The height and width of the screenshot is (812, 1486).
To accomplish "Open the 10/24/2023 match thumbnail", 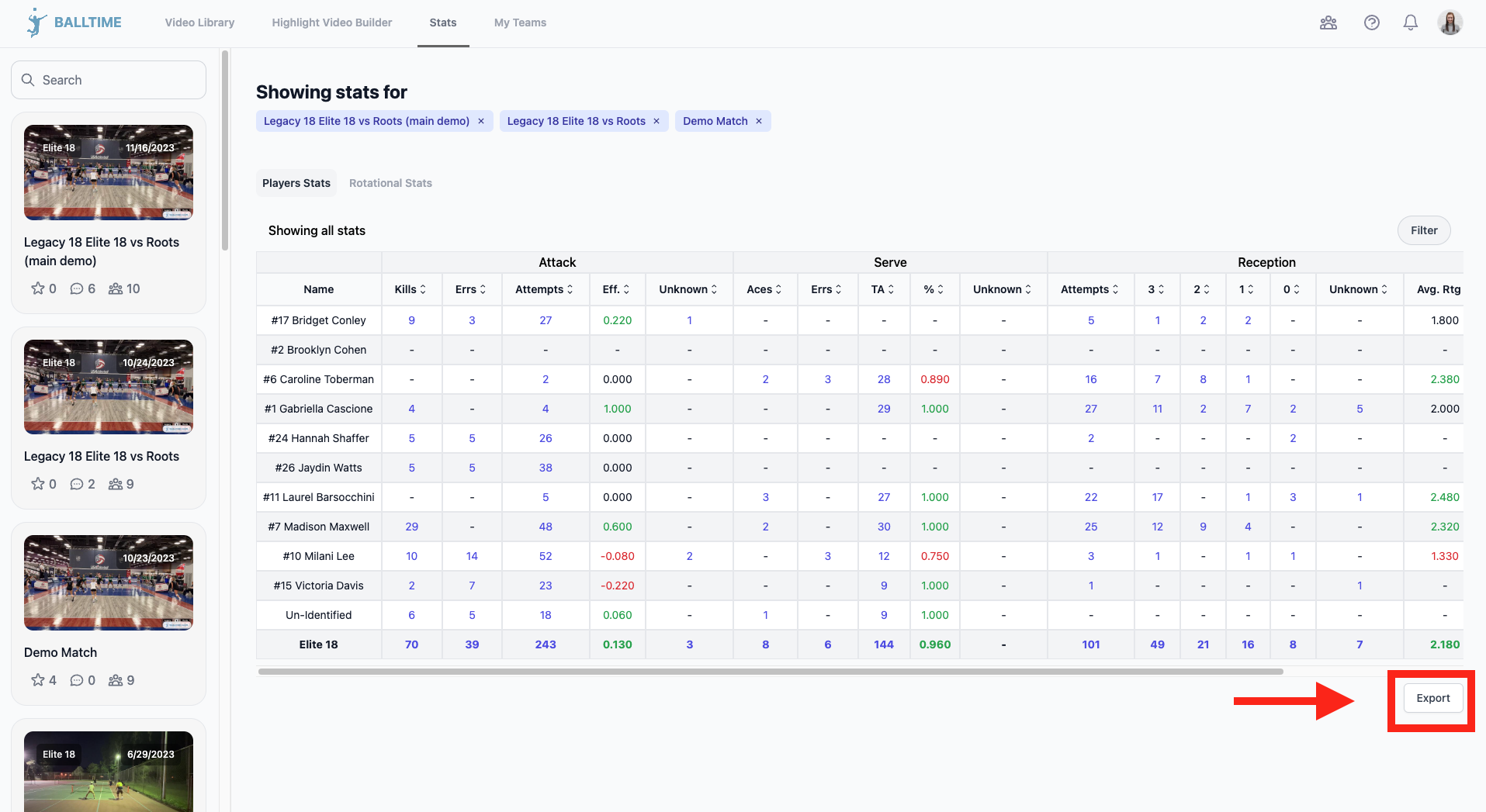I will click(x=109, y=387).
